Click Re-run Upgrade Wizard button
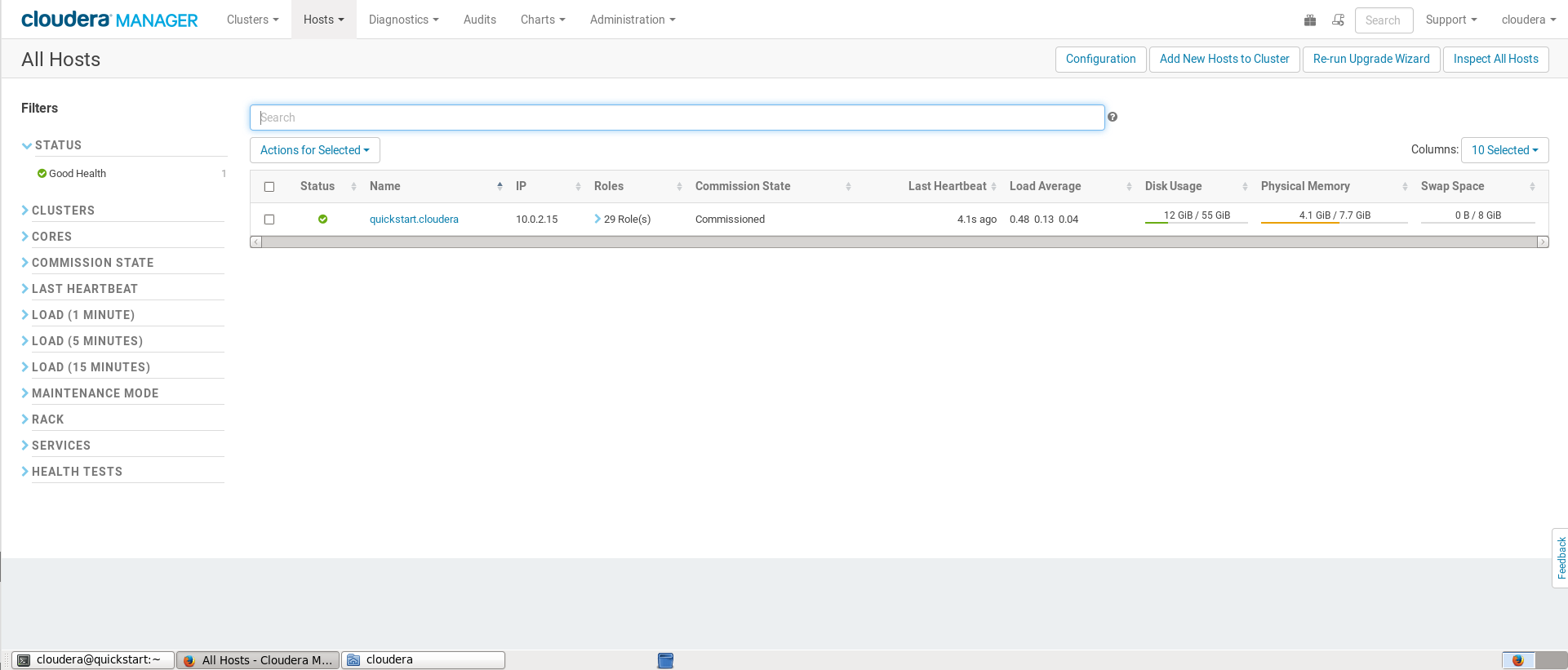 point(1371,59)
